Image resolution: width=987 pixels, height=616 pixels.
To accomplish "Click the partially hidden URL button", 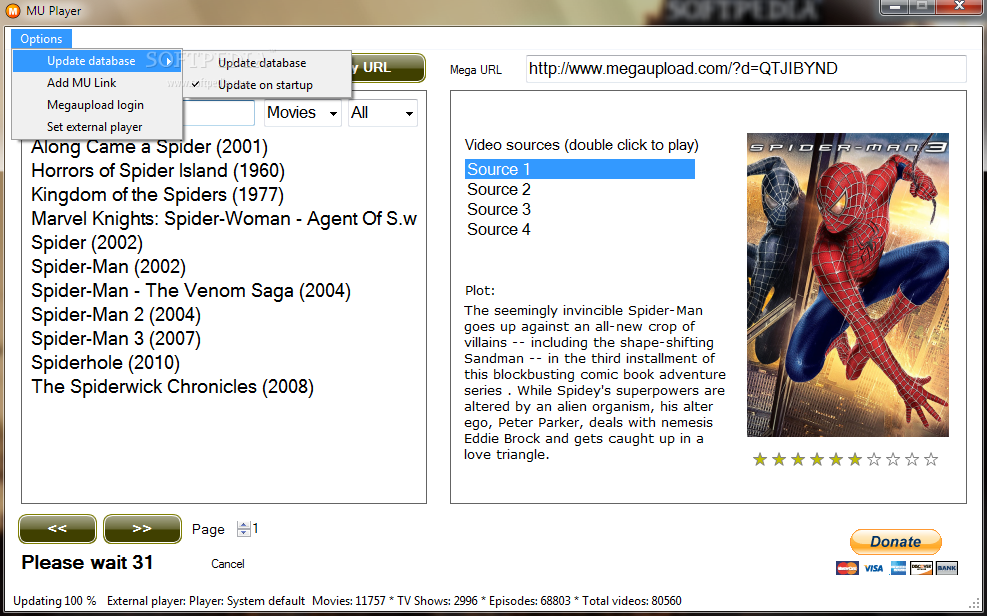I will click(x=386, y=67).
